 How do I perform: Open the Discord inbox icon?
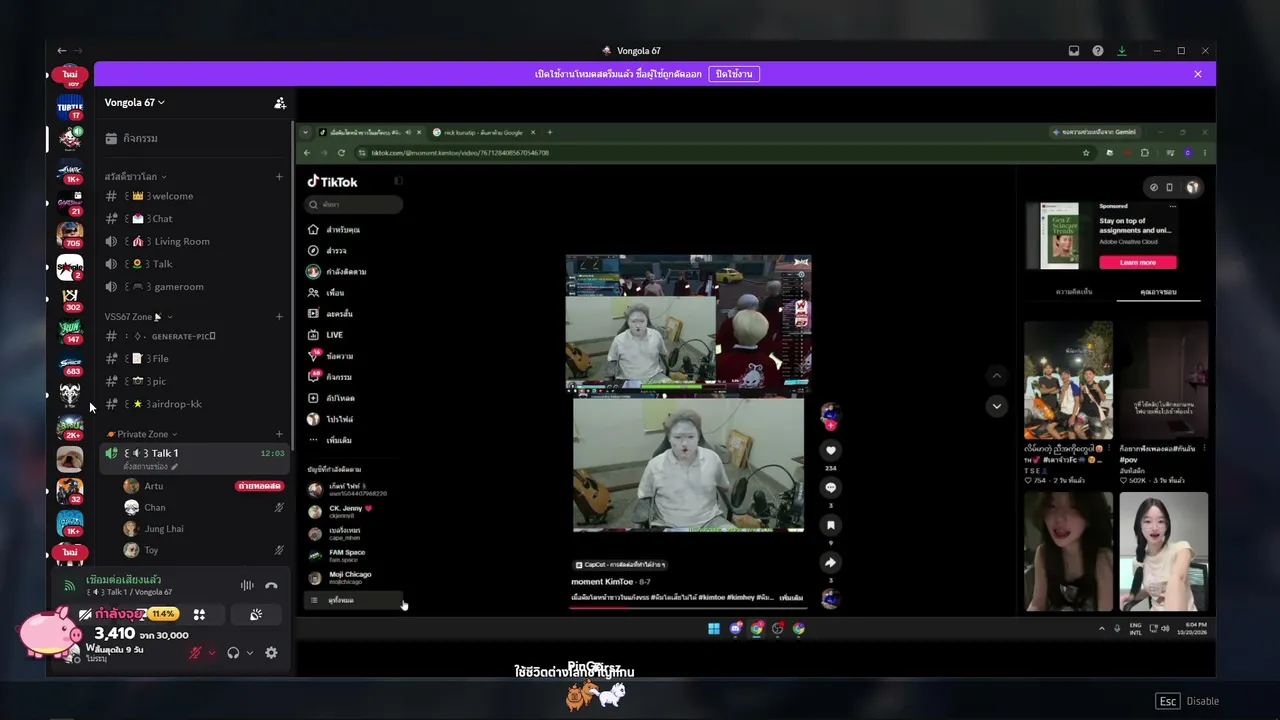coord(1074,51)
